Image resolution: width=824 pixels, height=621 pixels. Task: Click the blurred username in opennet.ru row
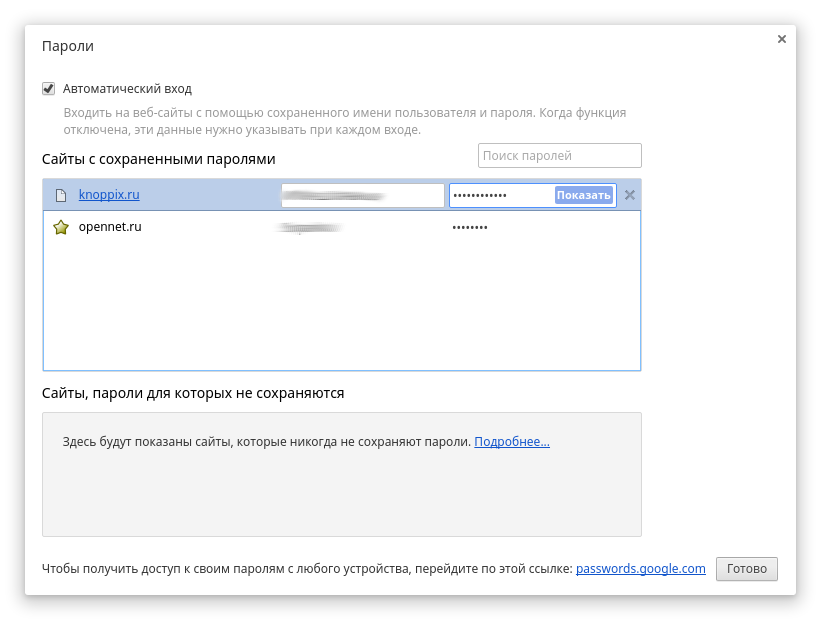click(308, 228)
